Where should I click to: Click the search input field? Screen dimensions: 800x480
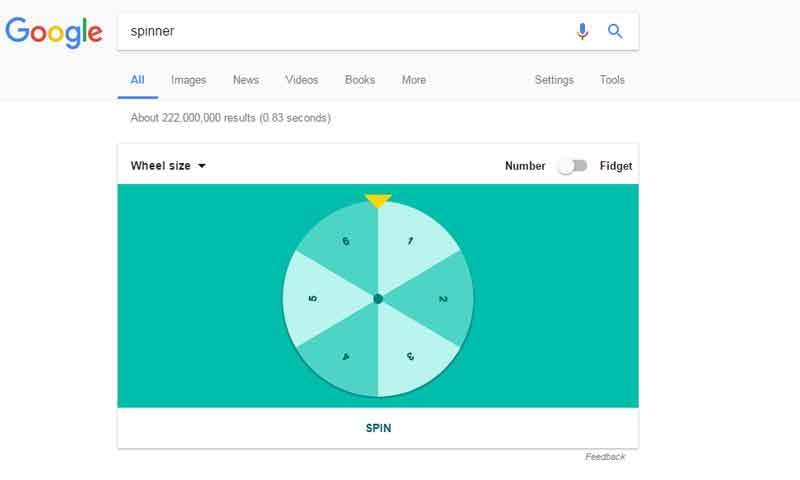coord(340,32)
